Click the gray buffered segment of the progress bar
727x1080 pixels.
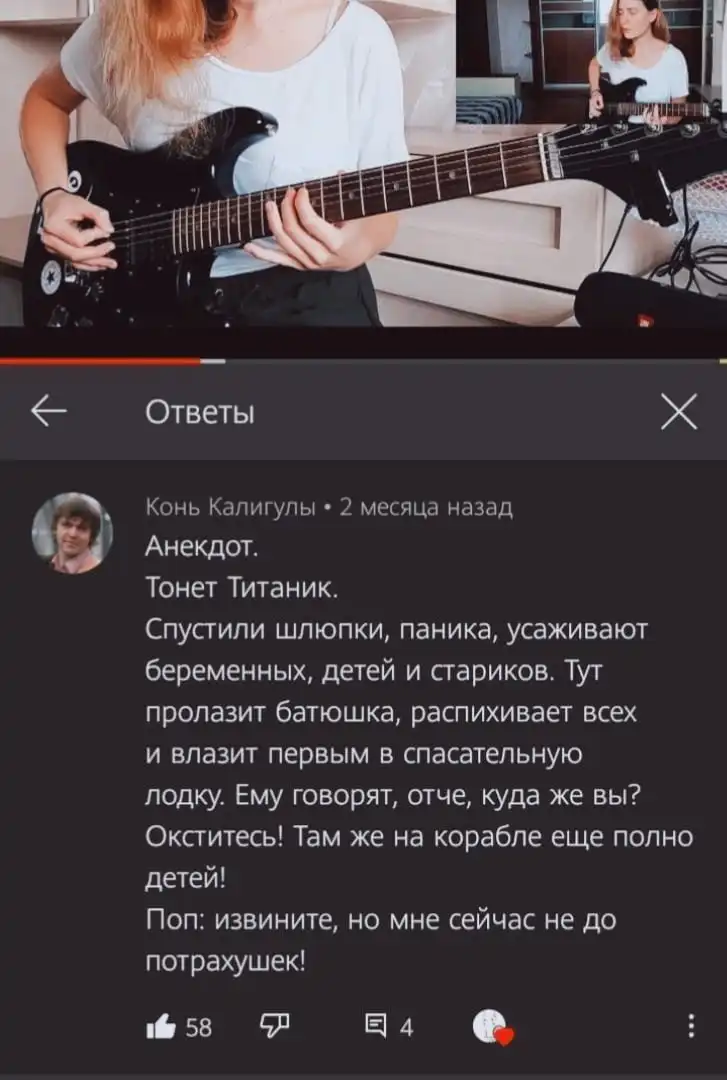[x=213, y=360]
